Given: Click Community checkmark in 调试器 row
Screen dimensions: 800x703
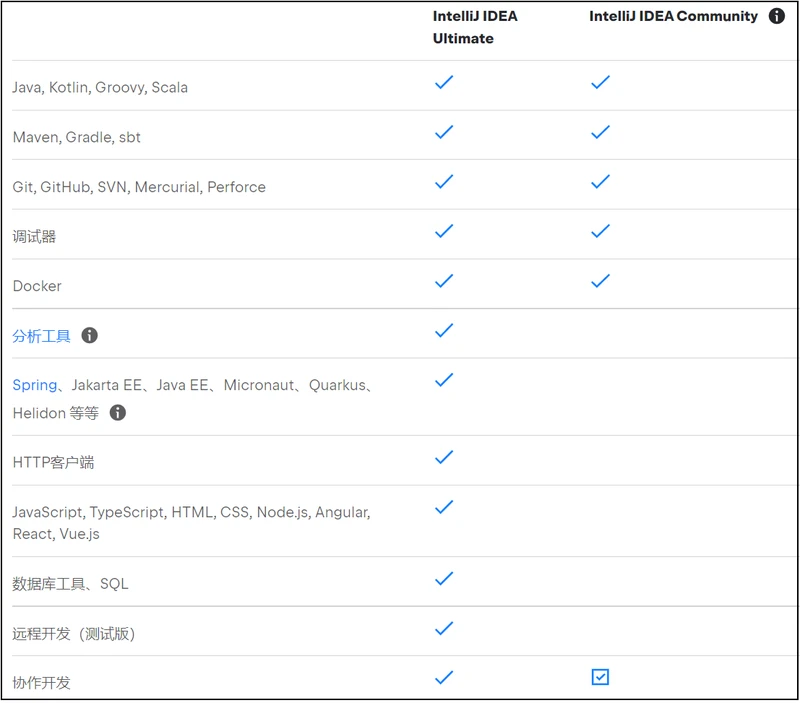Looking at the screenshot, I should coord(600,231).
